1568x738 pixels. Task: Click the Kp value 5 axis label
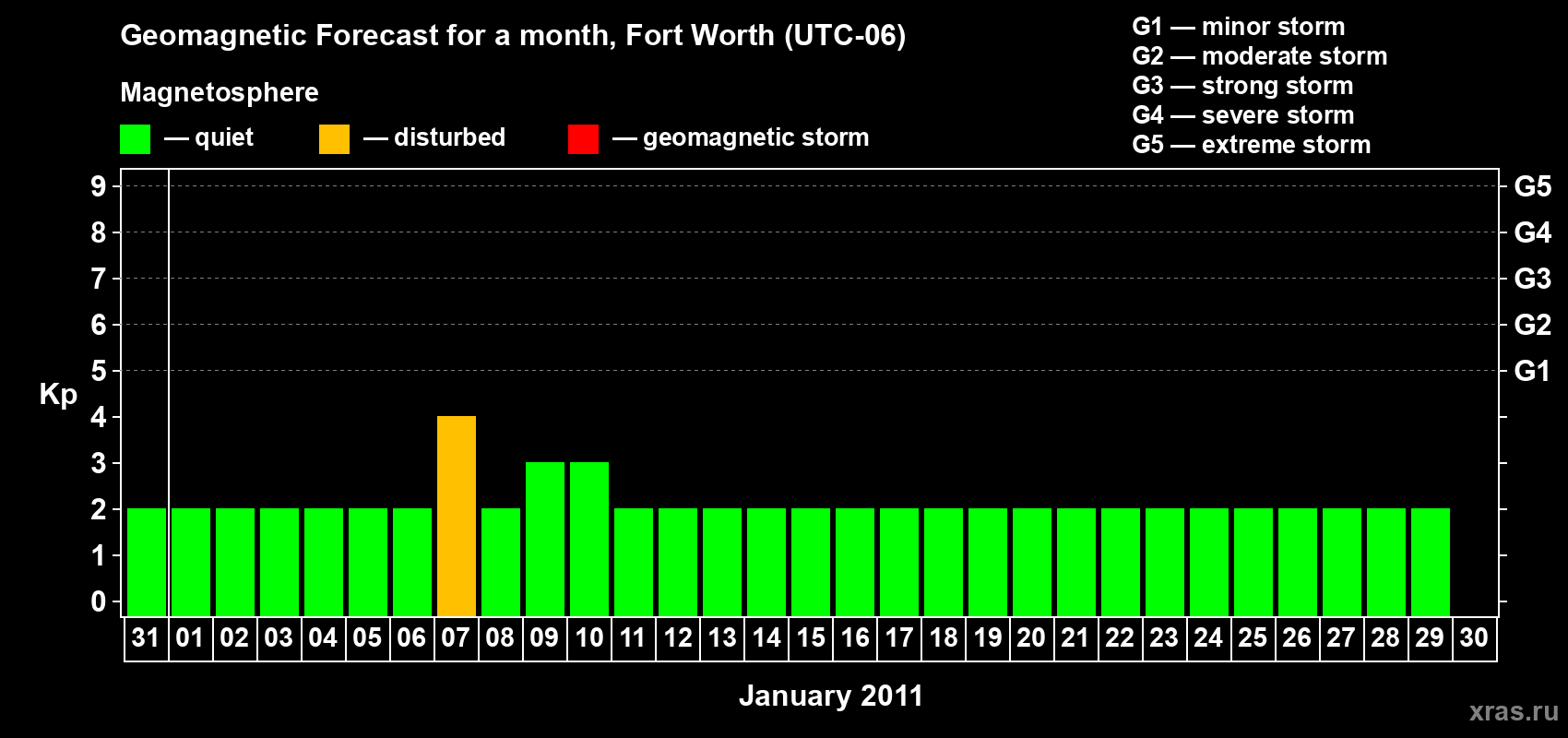pos(99,371)
